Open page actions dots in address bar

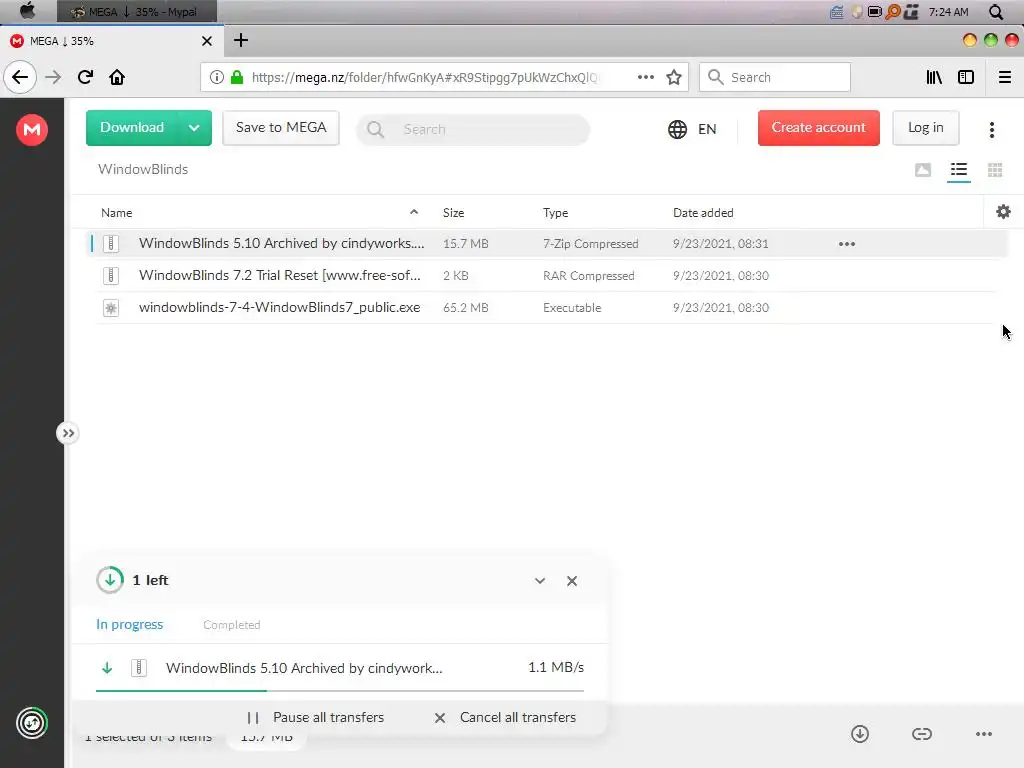(x=646, y=77)
